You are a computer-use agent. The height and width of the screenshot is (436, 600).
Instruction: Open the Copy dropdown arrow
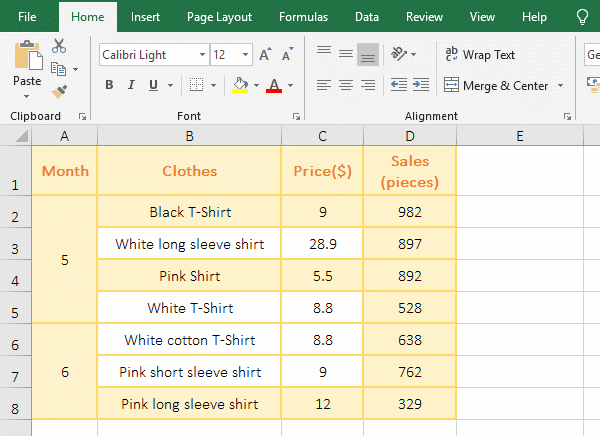75,70
